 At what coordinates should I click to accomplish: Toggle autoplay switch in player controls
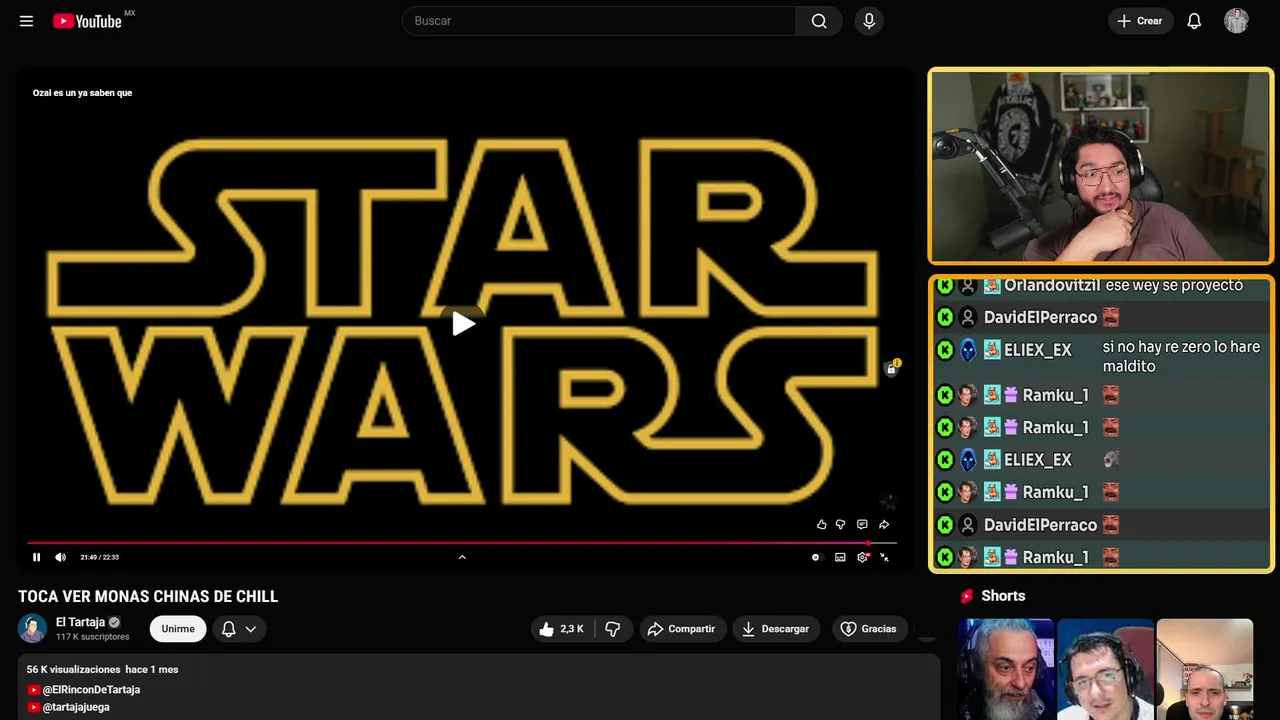pyautogui.click(x=816, y=557)
